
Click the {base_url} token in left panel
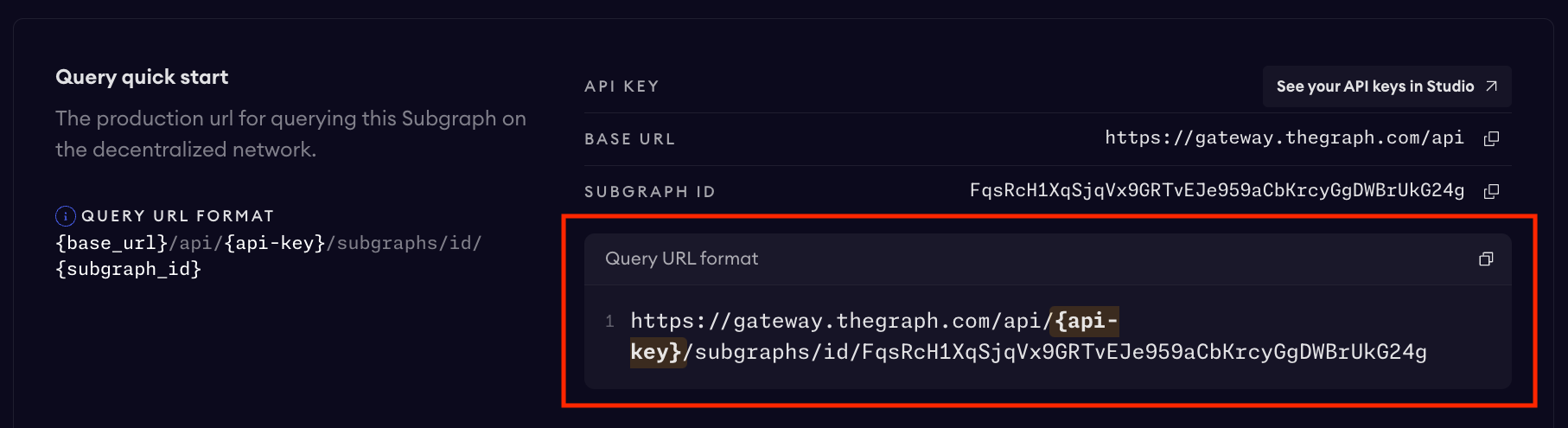(x=112, y=243)
